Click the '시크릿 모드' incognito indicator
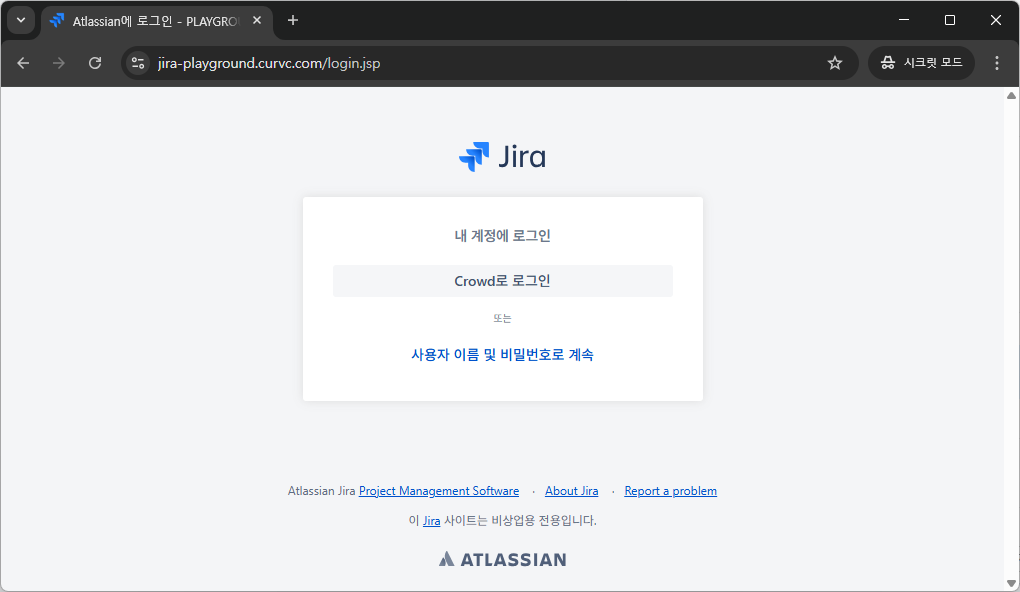Screen dimensions: 1020x592 921,63
